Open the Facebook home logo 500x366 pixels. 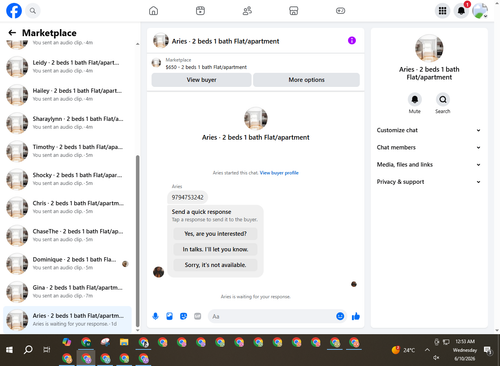[14, 11]
